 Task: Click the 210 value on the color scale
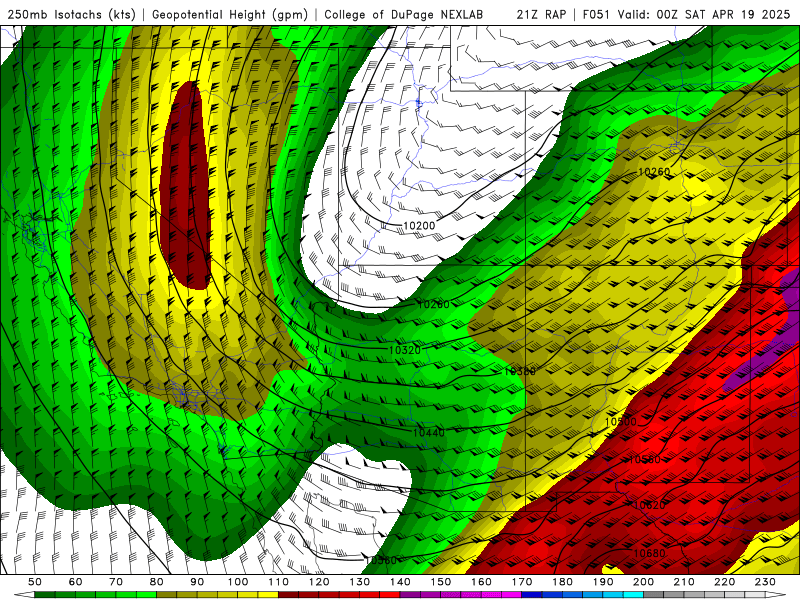coord(684,582)
